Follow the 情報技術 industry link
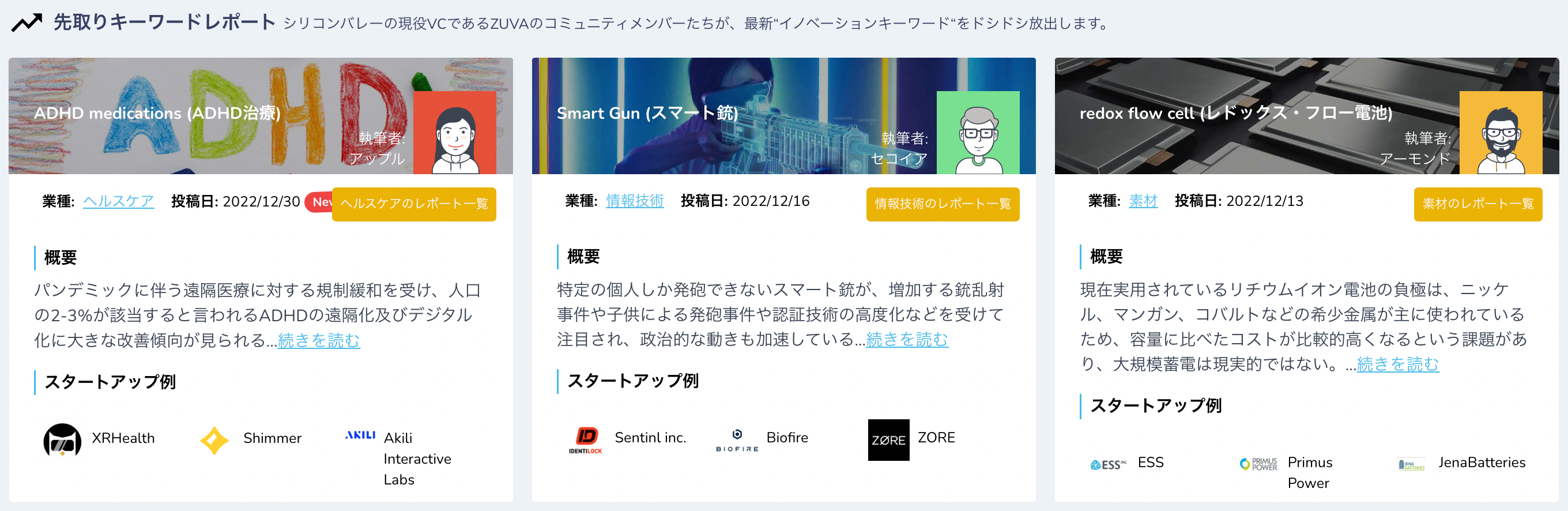The width and height of the screenshot is (1568, 511). 634,201
